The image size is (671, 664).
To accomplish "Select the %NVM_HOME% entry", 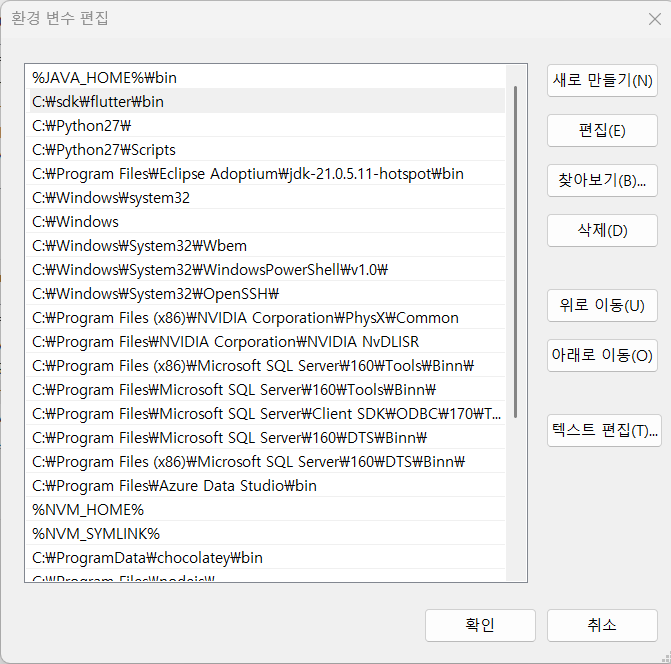I will tap(266, 509).
